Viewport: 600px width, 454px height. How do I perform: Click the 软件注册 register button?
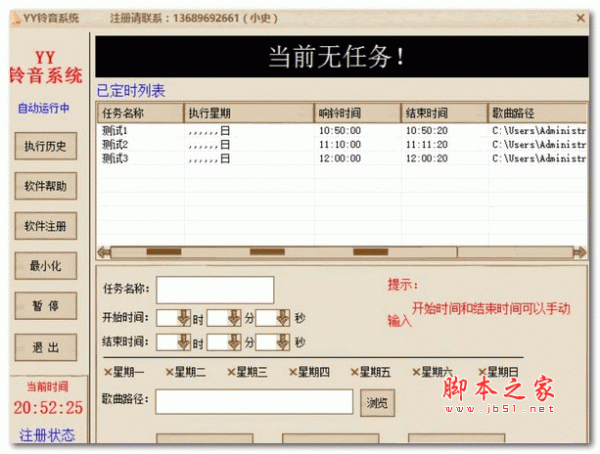(46, 226)
